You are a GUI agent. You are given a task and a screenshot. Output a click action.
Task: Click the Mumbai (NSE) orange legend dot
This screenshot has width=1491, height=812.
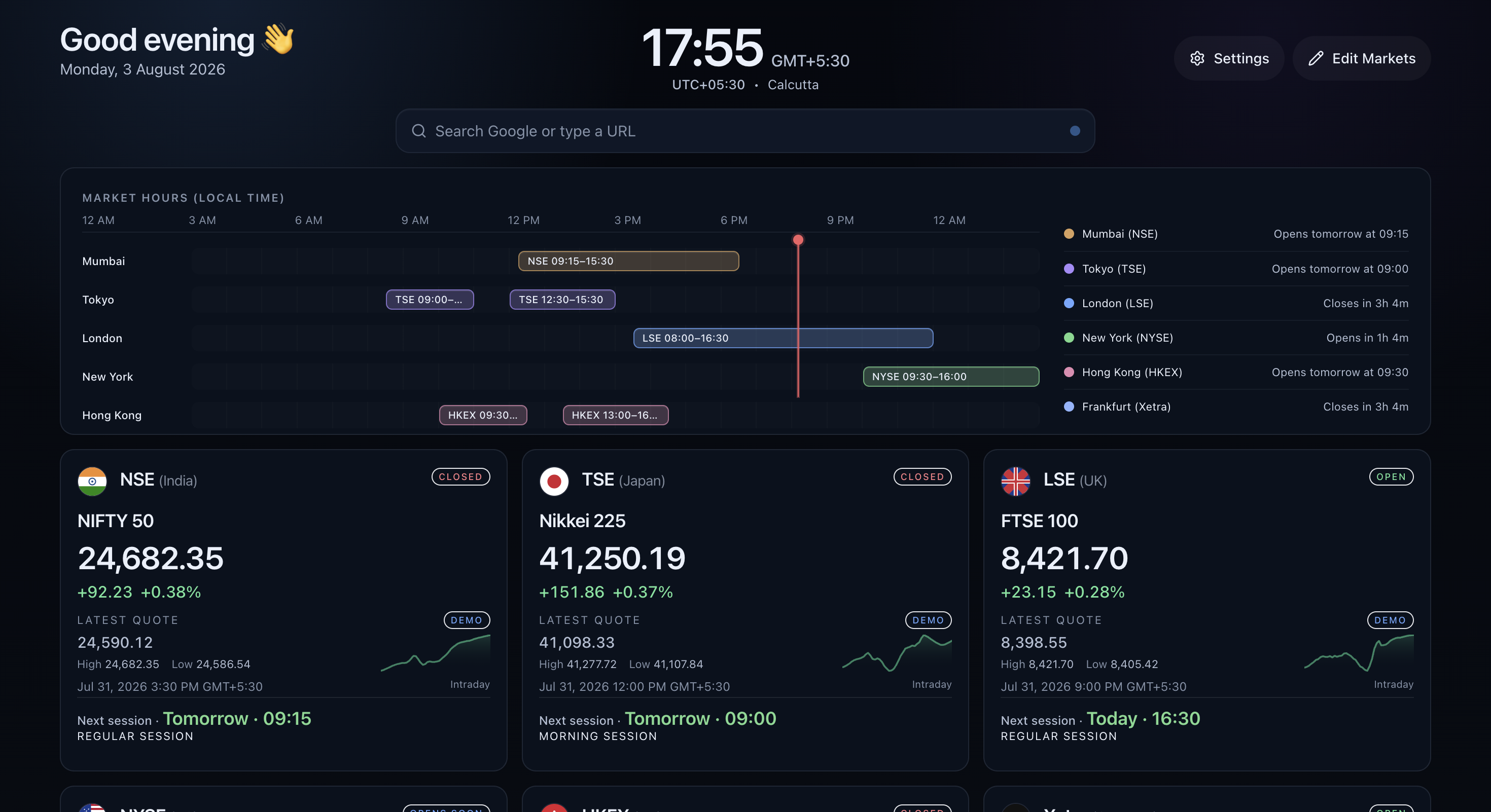1069,234
